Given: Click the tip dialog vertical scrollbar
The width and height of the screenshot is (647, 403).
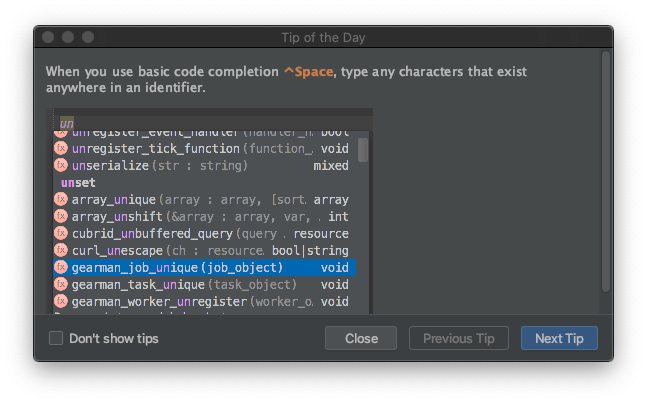Looking at the screenshot, I should (605, 170).
